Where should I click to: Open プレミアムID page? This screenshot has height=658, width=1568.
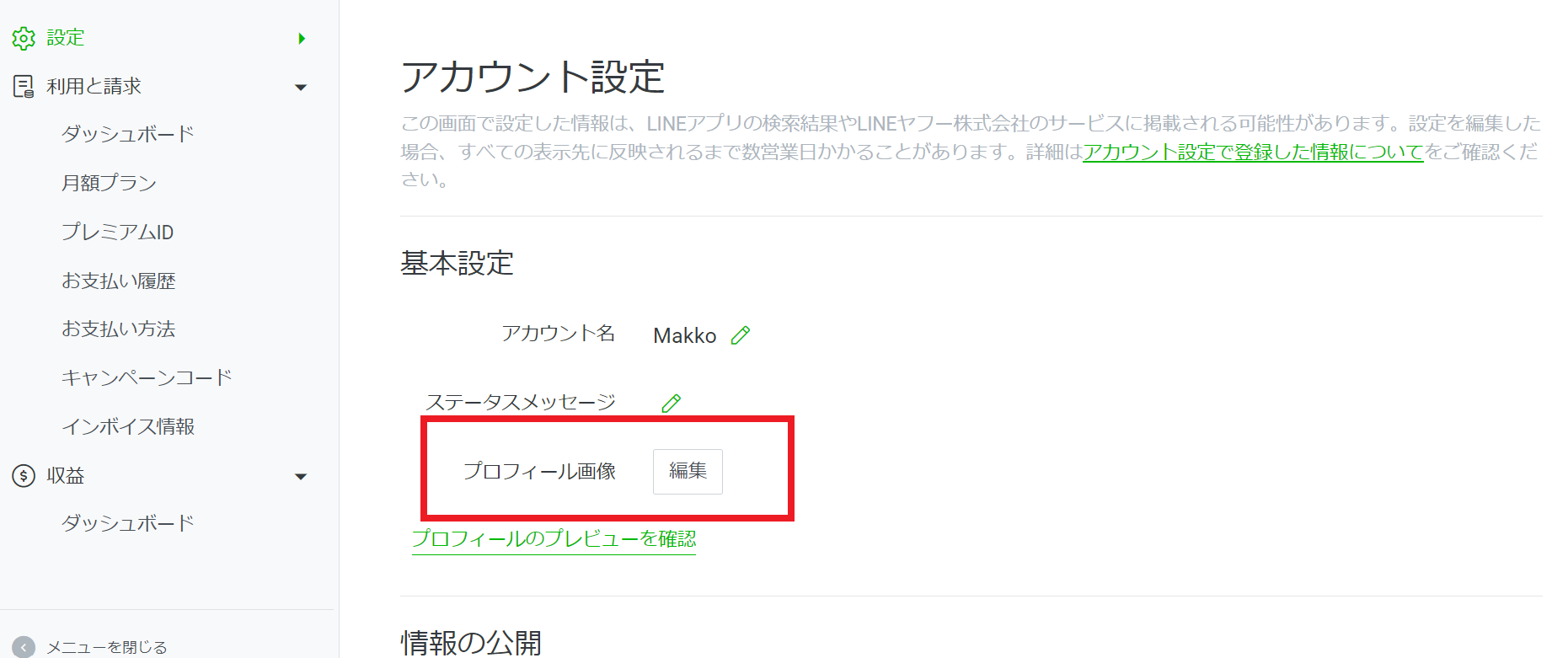(x=118, y=232)
